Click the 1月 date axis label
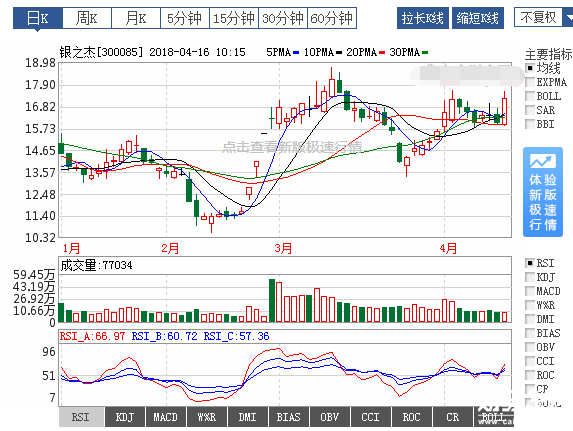Viewport: 573px width, 431px height. [71, 249]
